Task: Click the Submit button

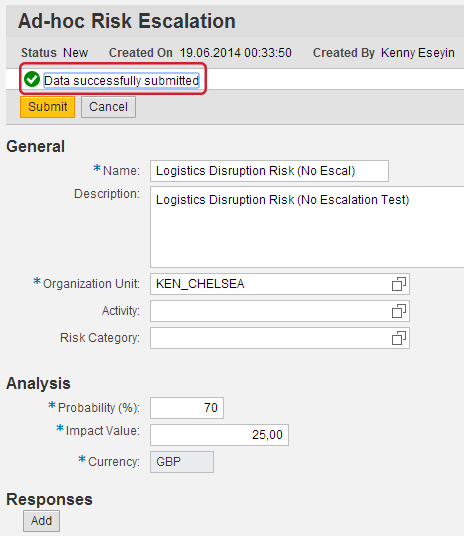Action: point(48,107)
